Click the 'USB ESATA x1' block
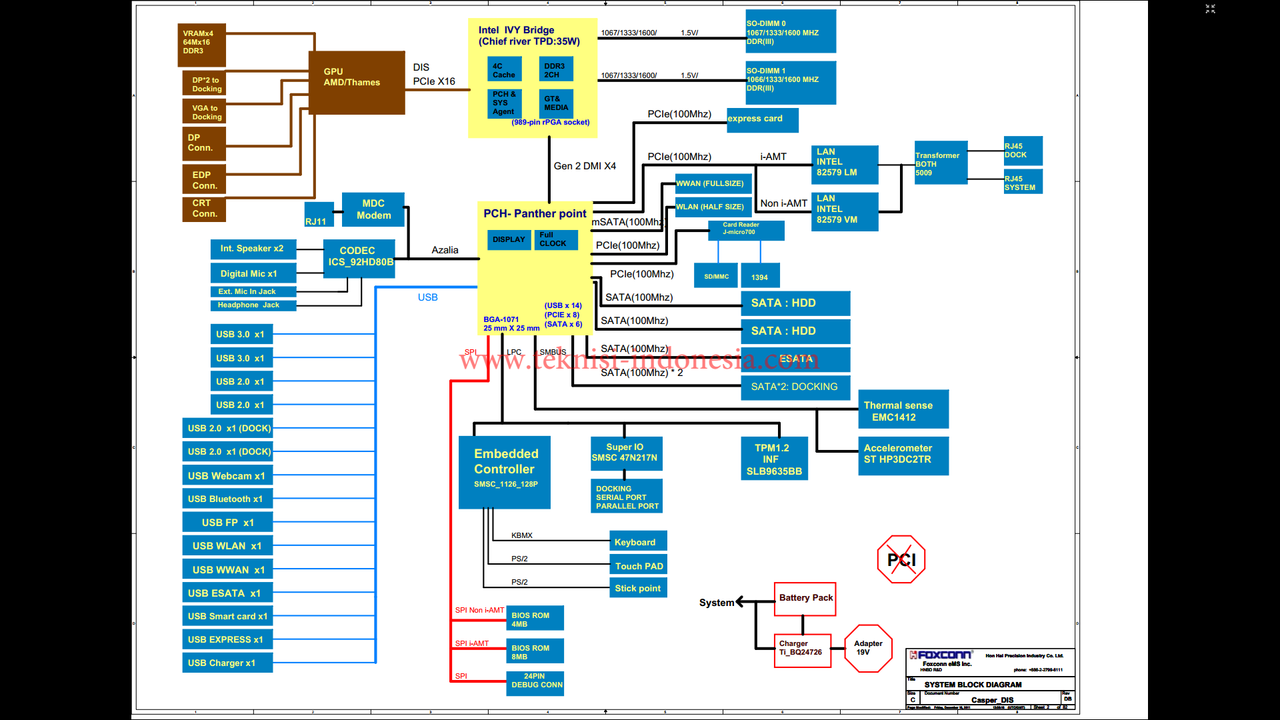 click(x=227, y=592)
